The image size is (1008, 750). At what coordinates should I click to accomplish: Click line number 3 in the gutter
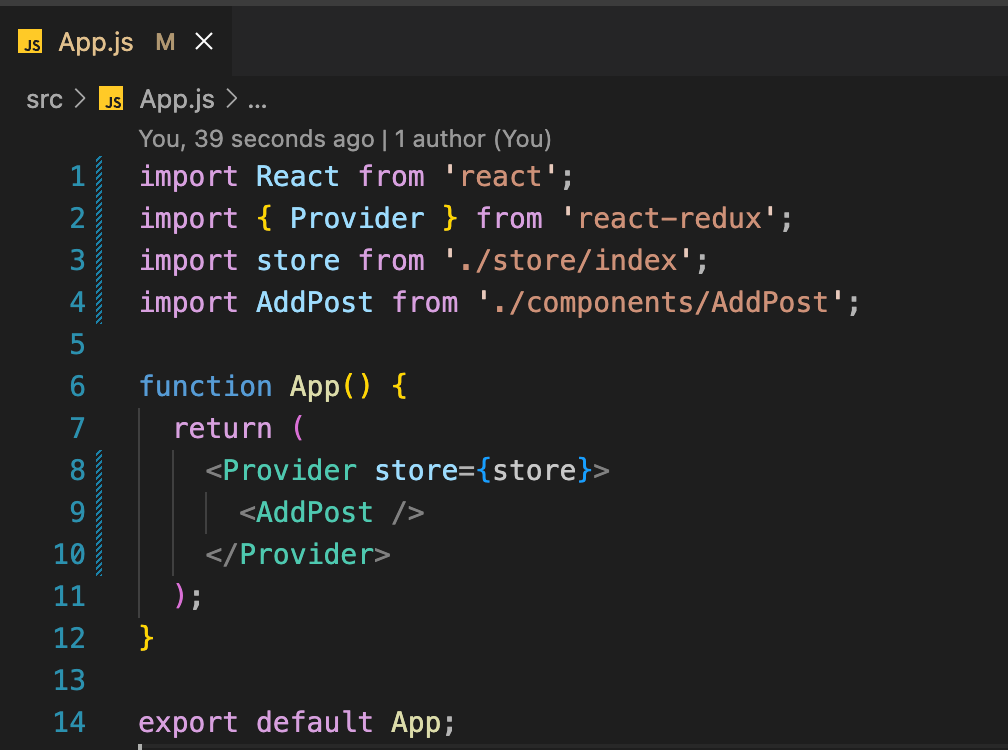[78, 260]
